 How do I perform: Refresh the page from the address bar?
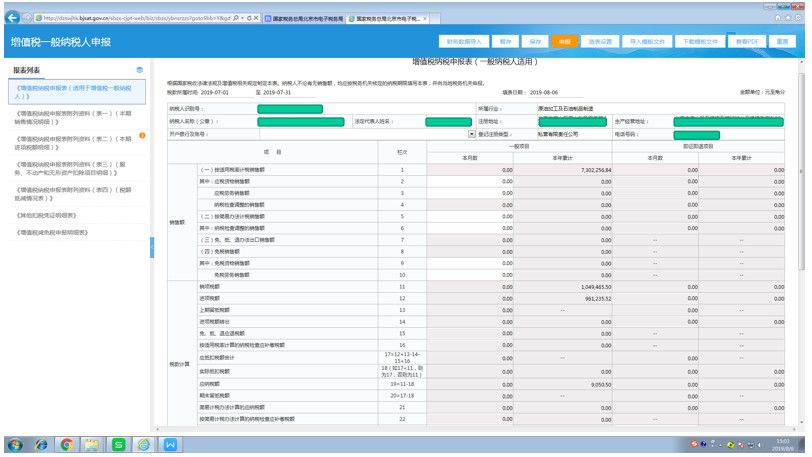pyautogui.click(x=249, y=18)
